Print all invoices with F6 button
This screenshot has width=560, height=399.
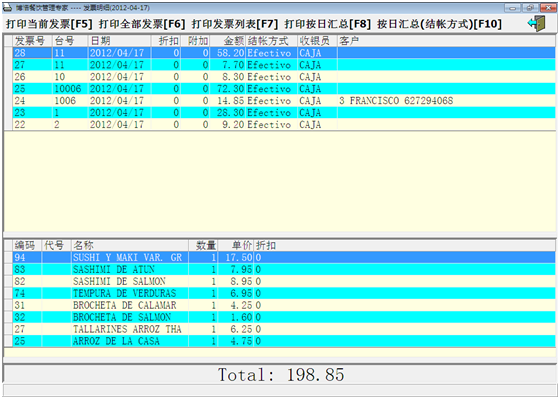coord(142,24)
